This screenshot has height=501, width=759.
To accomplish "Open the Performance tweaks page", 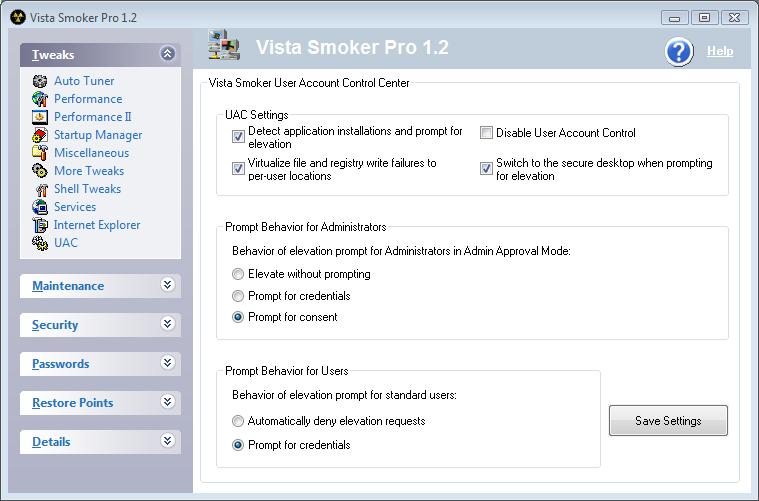I will click(x=88, y=99).
